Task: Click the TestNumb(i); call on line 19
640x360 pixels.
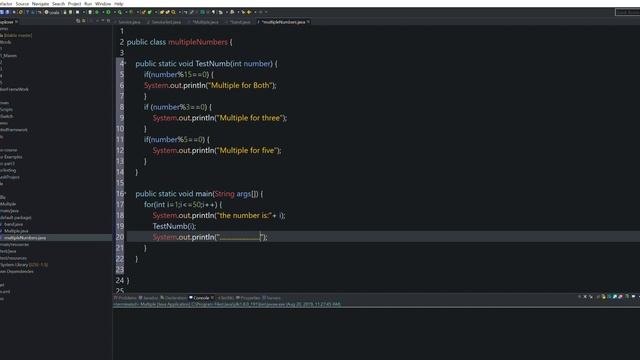Action: pyautogui.click(x=174, y=226)
